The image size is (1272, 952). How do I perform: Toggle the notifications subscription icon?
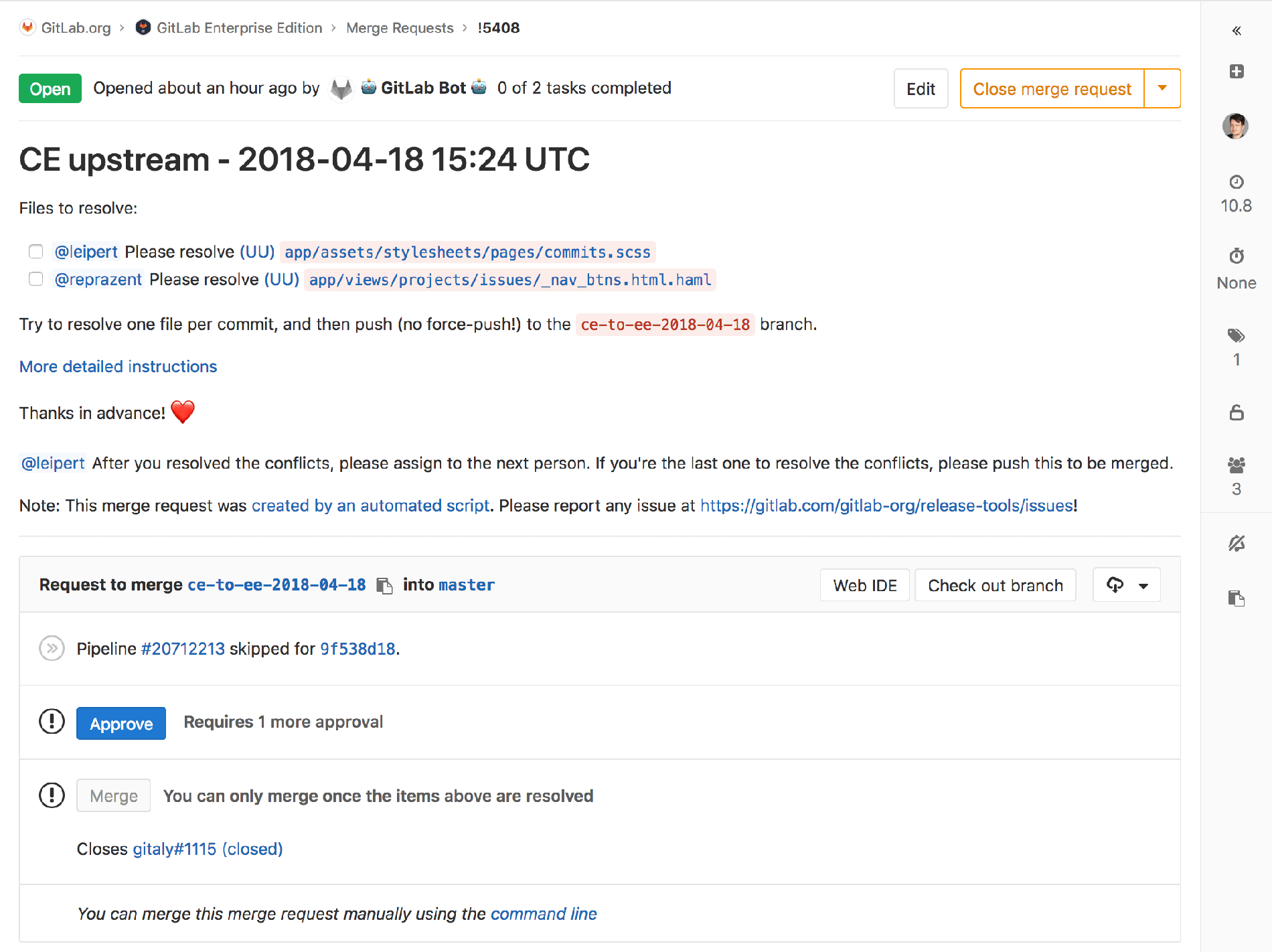(1237, 543)
